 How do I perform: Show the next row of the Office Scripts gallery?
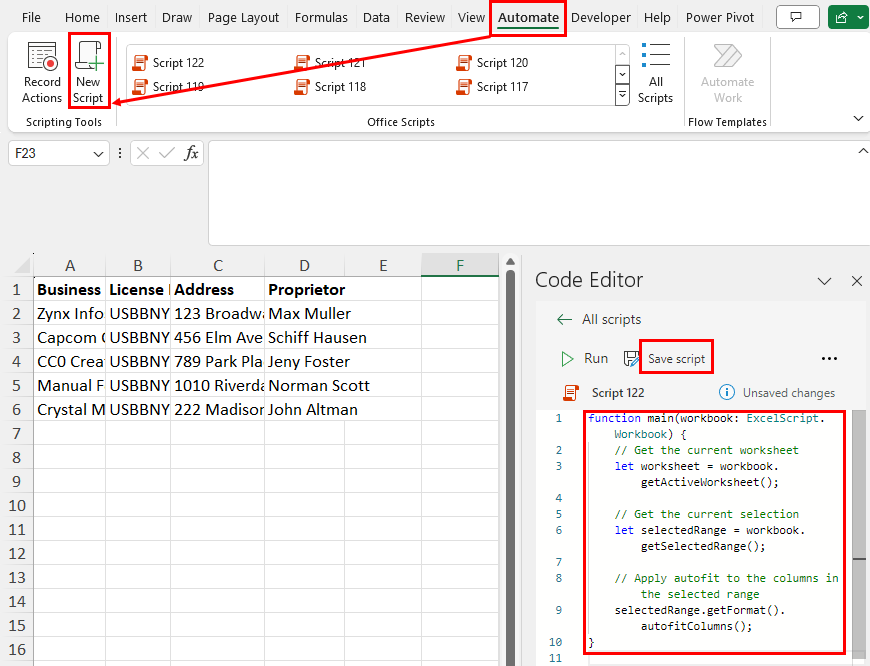tap(623, 74)
